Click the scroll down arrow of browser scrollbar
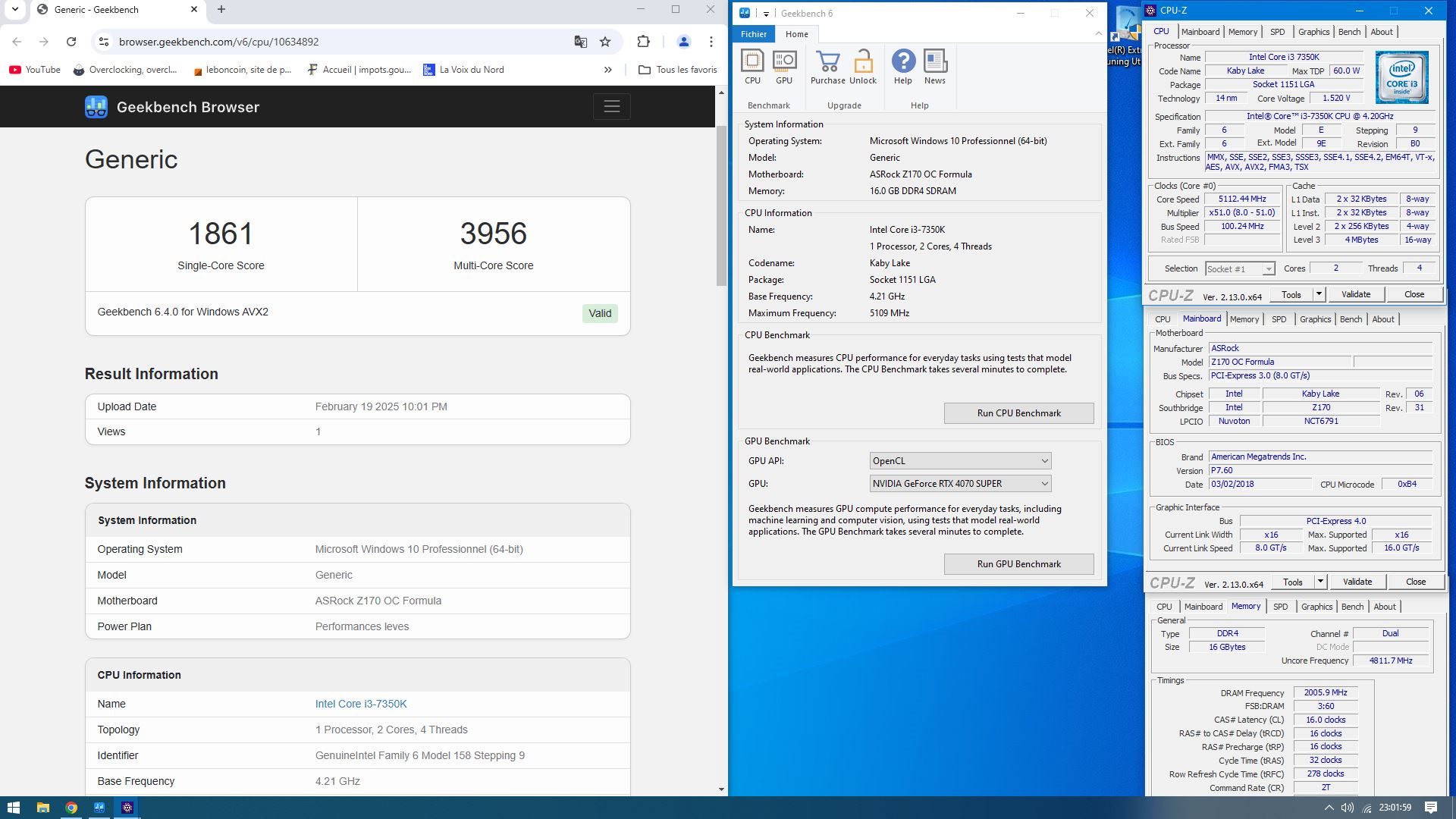The height and width of the screenshot is (819, 1456). pyautogui.click(x=721, y=789)
